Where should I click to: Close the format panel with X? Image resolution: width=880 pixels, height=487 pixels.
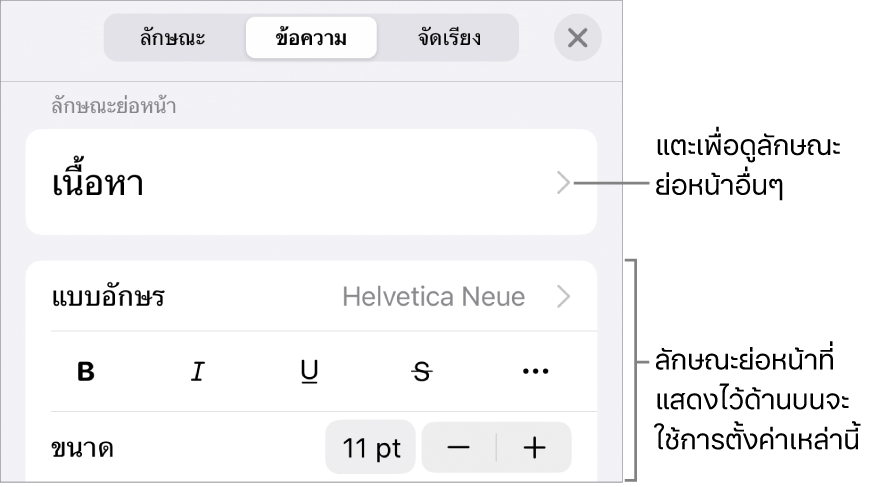578,38
